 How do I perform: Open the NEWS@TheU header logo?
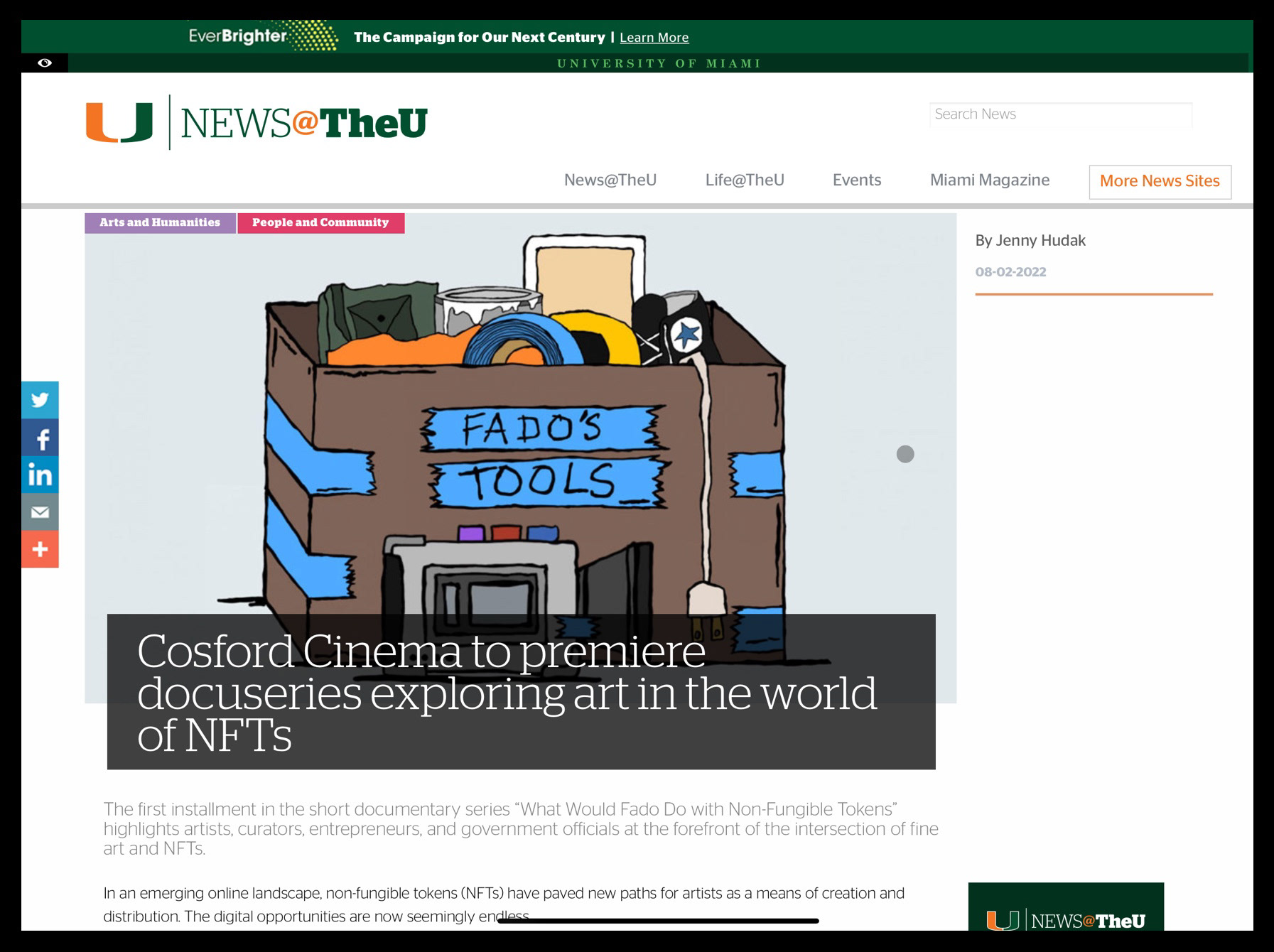[x=304, y=123]
